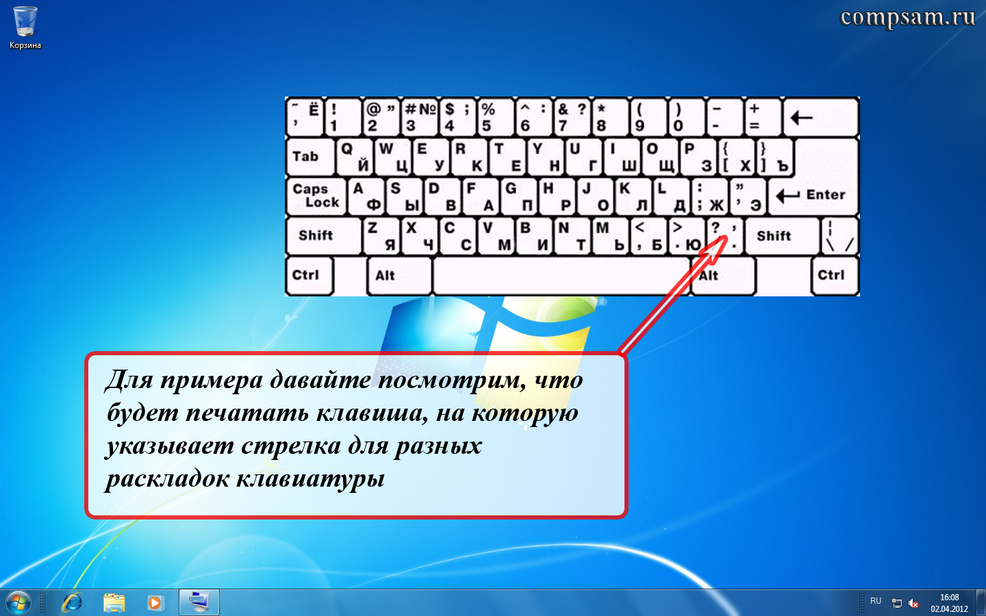Click the T Е key

(507, 157)
